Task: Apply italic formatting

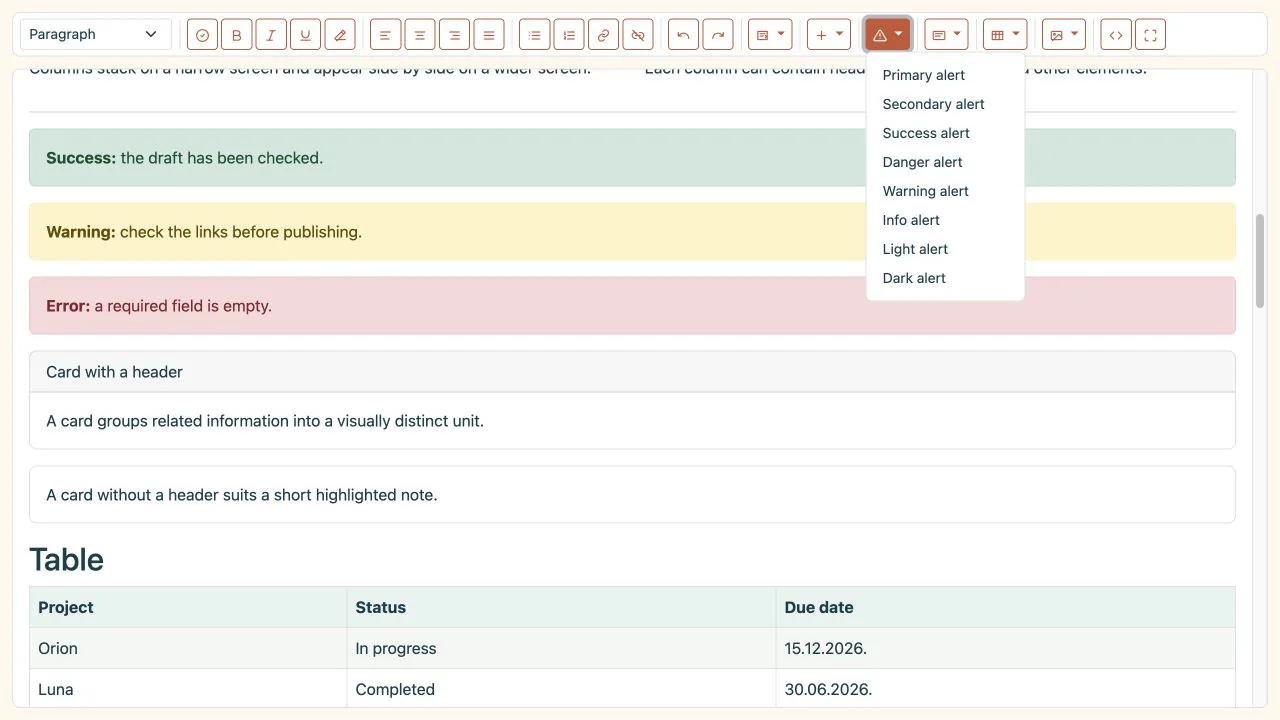Action: (271, 35)
